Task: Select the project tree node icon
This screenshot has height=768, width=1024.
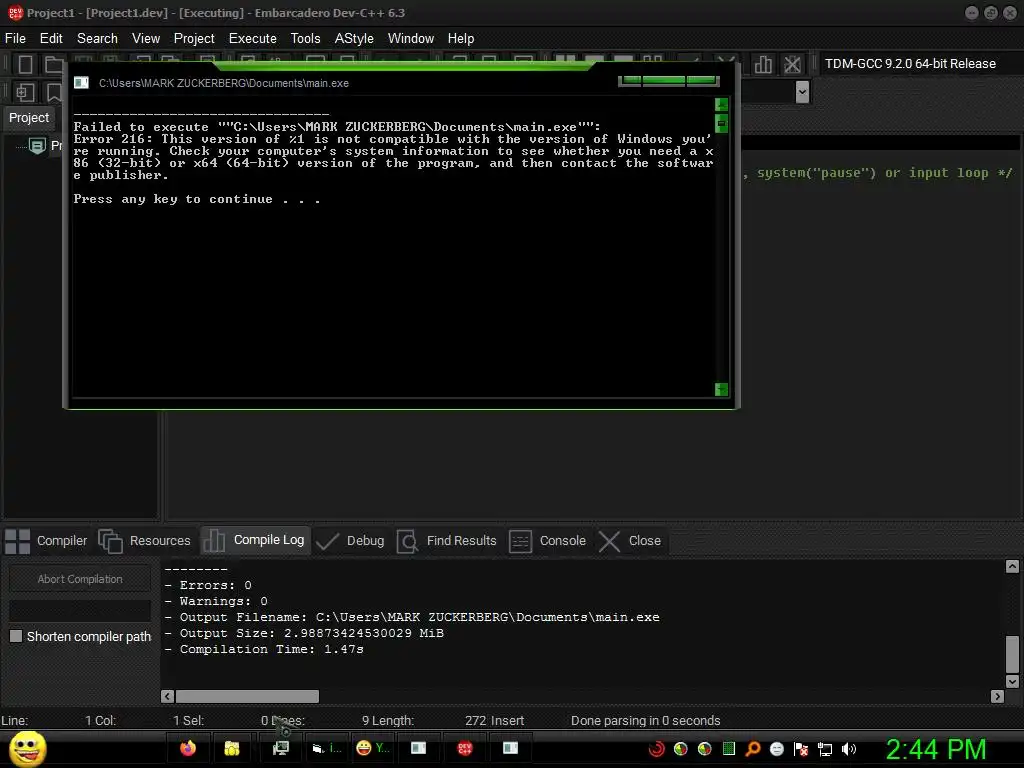Action: pyautogui.click(x=37, y=146)
